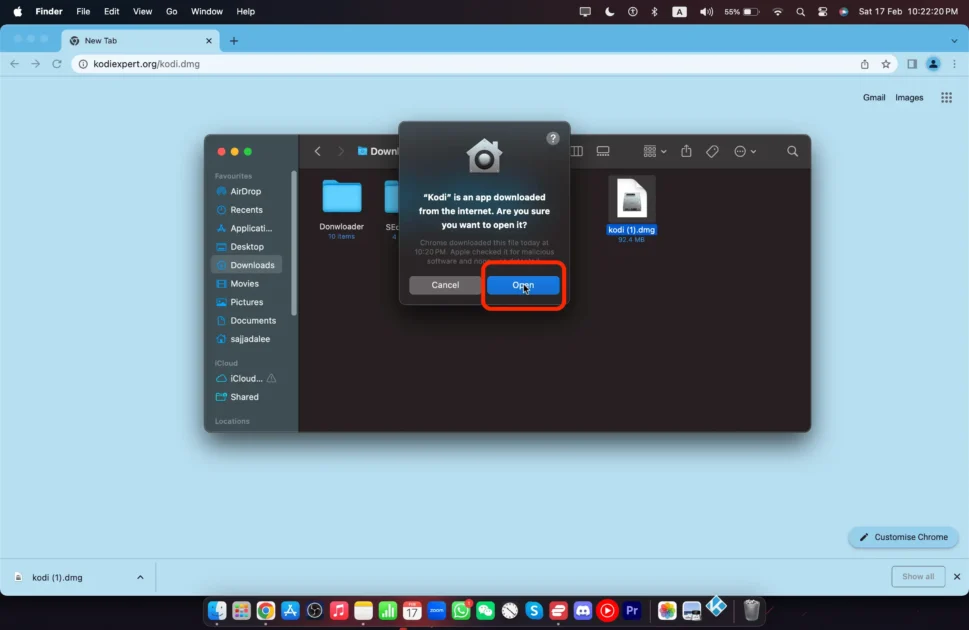Click the Customise Chrome button
969x630 pixels.
click(903, 537)
